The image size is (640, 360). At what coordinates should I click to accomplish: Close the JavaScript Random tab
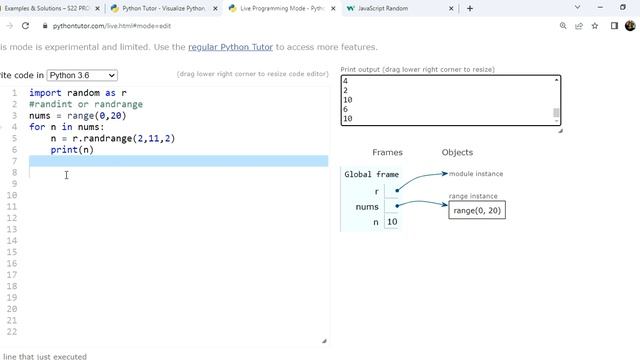point(451,8)
